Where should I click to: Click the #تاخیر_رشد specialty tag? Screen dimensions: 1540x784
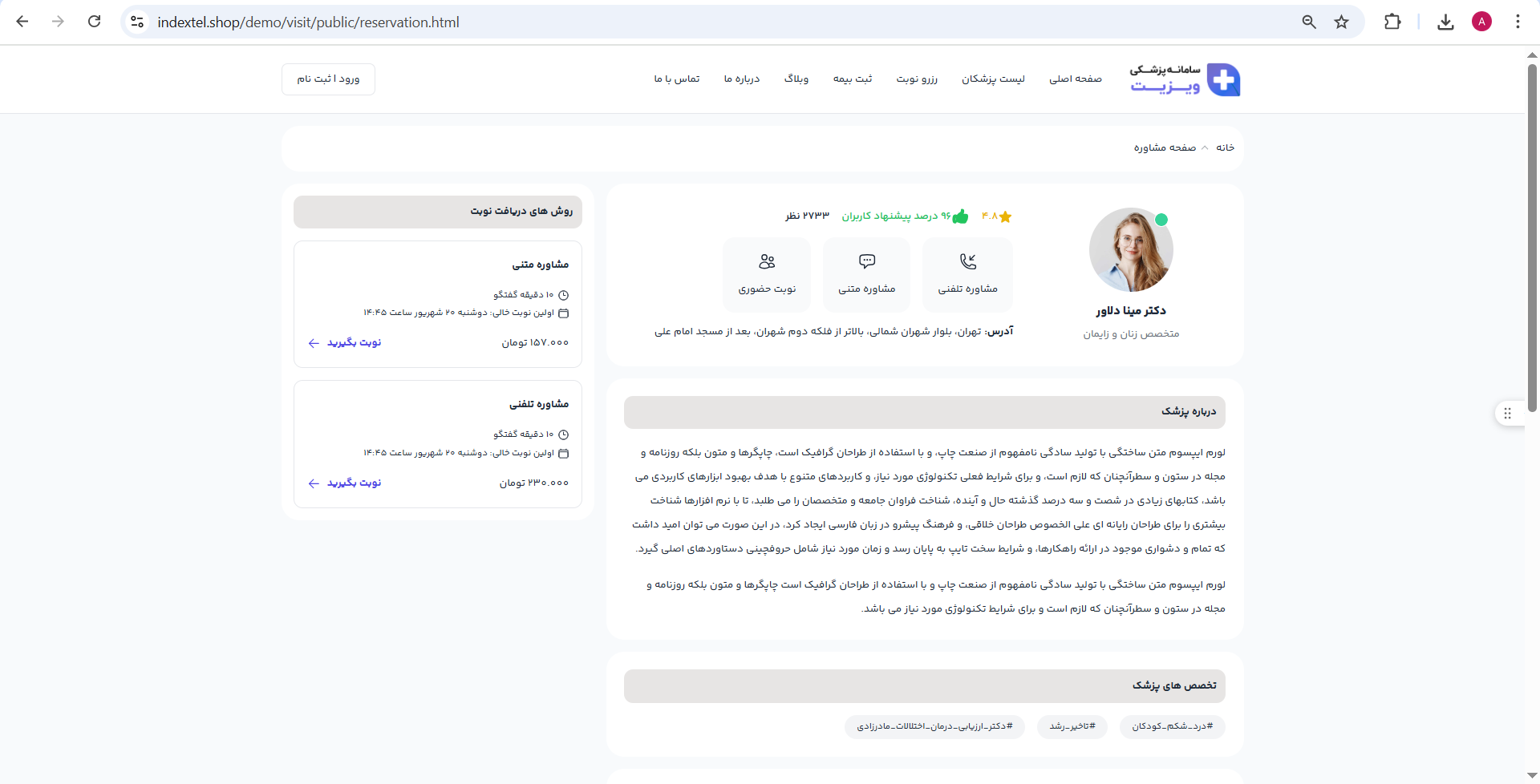(1072, 726)
